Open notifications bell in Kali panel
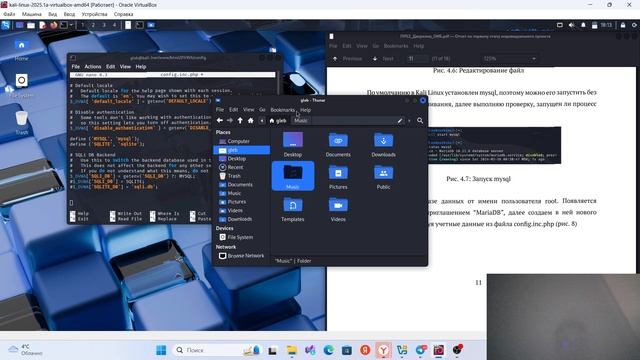This screenshot has height=360, width=640. tap(583, 25)
